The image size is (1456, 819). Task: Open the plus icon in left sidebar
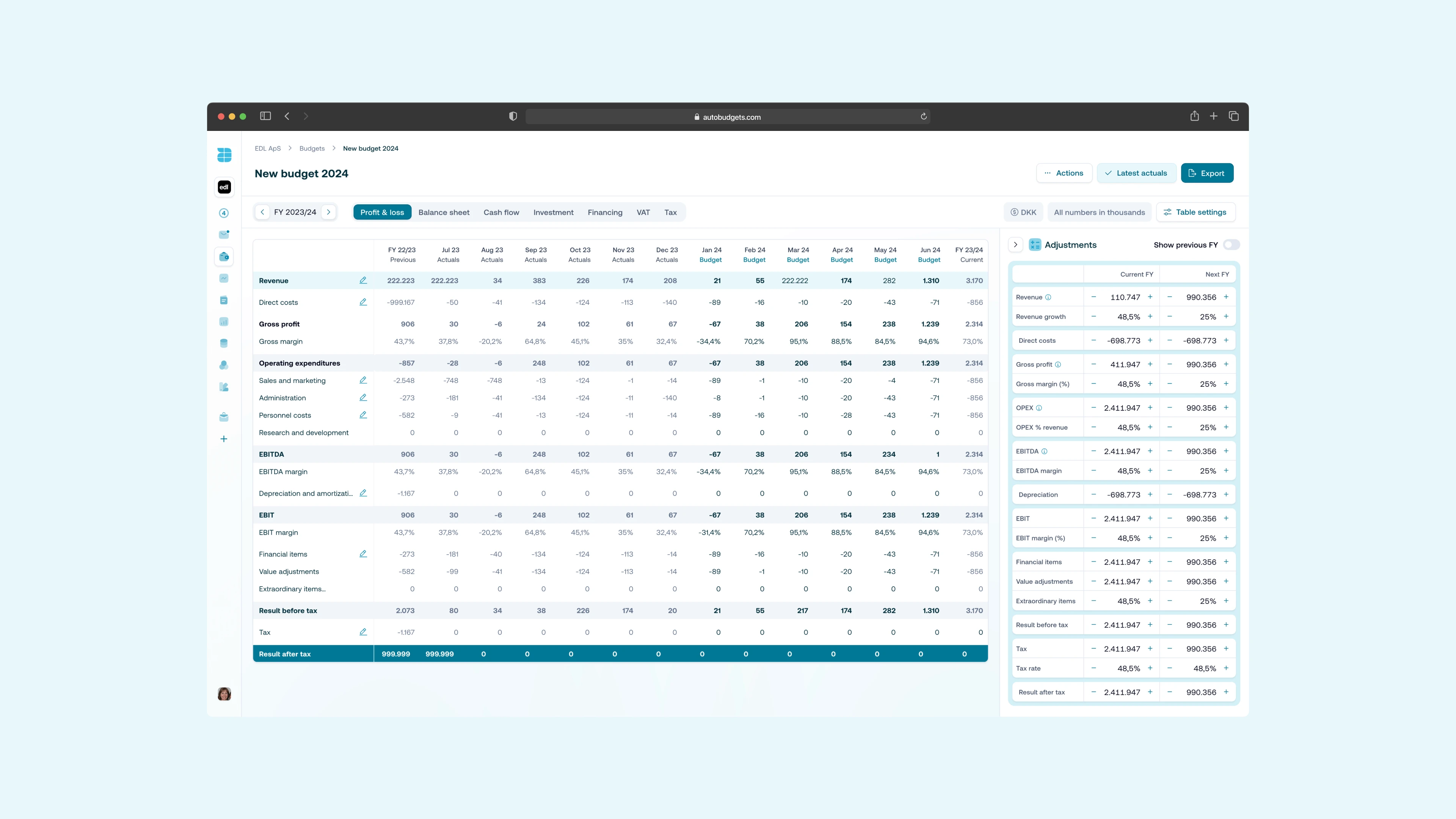pos(224,439)
